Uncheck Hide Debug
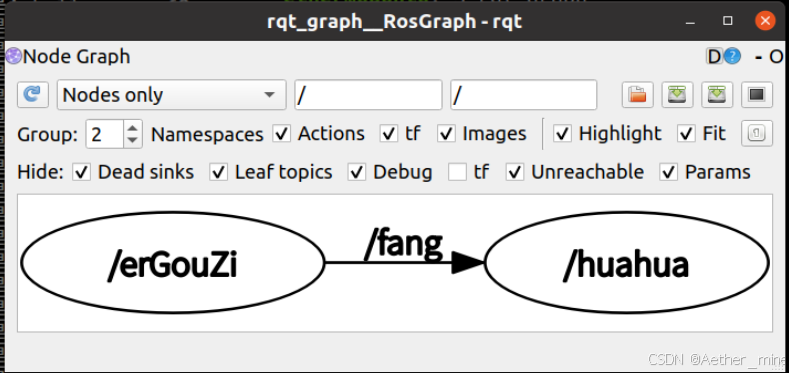The image size is (789, 373). point(357,173)
